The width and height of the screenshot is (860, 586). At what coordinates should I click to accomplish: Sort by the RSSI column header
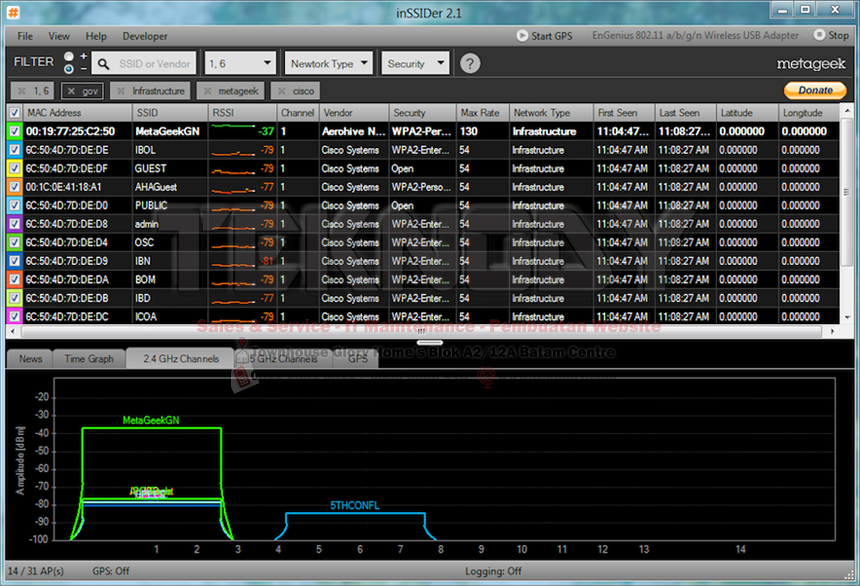point(243,113)
